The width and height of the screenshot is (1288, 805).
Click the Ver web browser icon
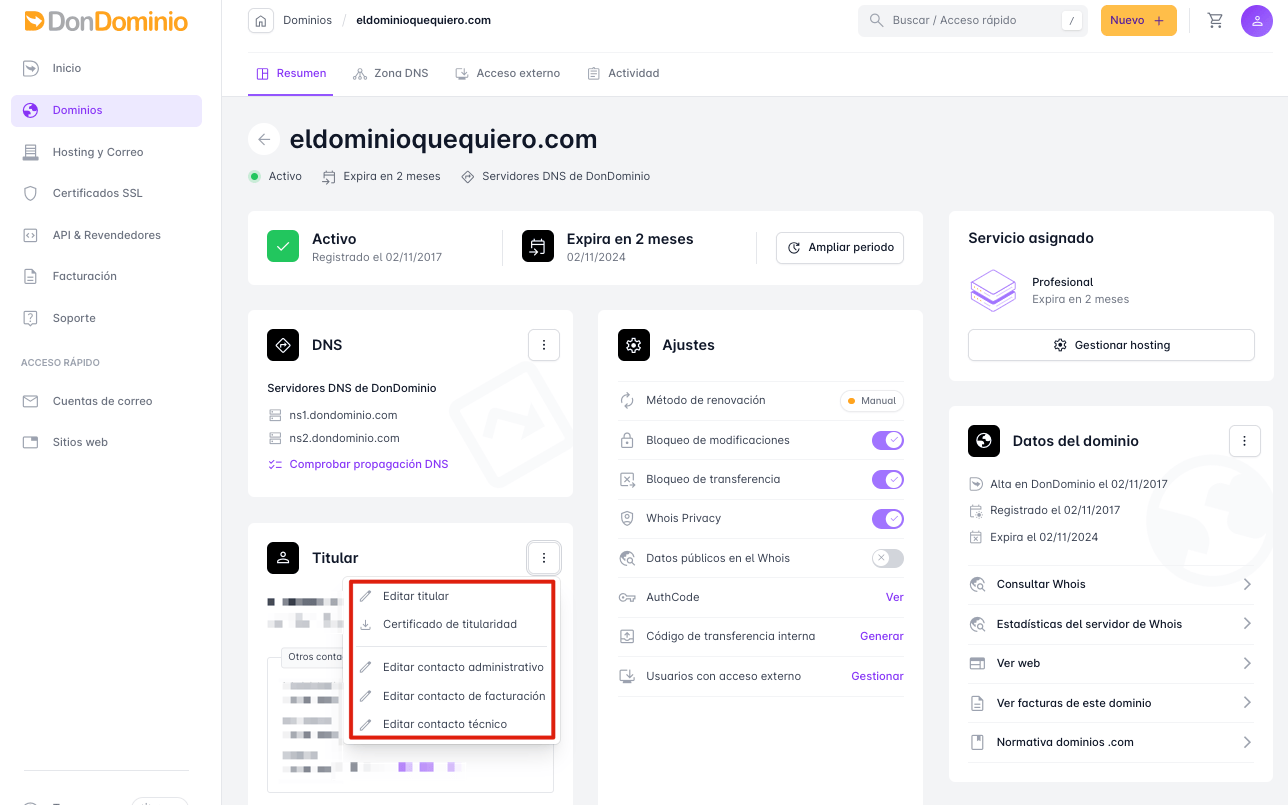(x=978, y=663)
